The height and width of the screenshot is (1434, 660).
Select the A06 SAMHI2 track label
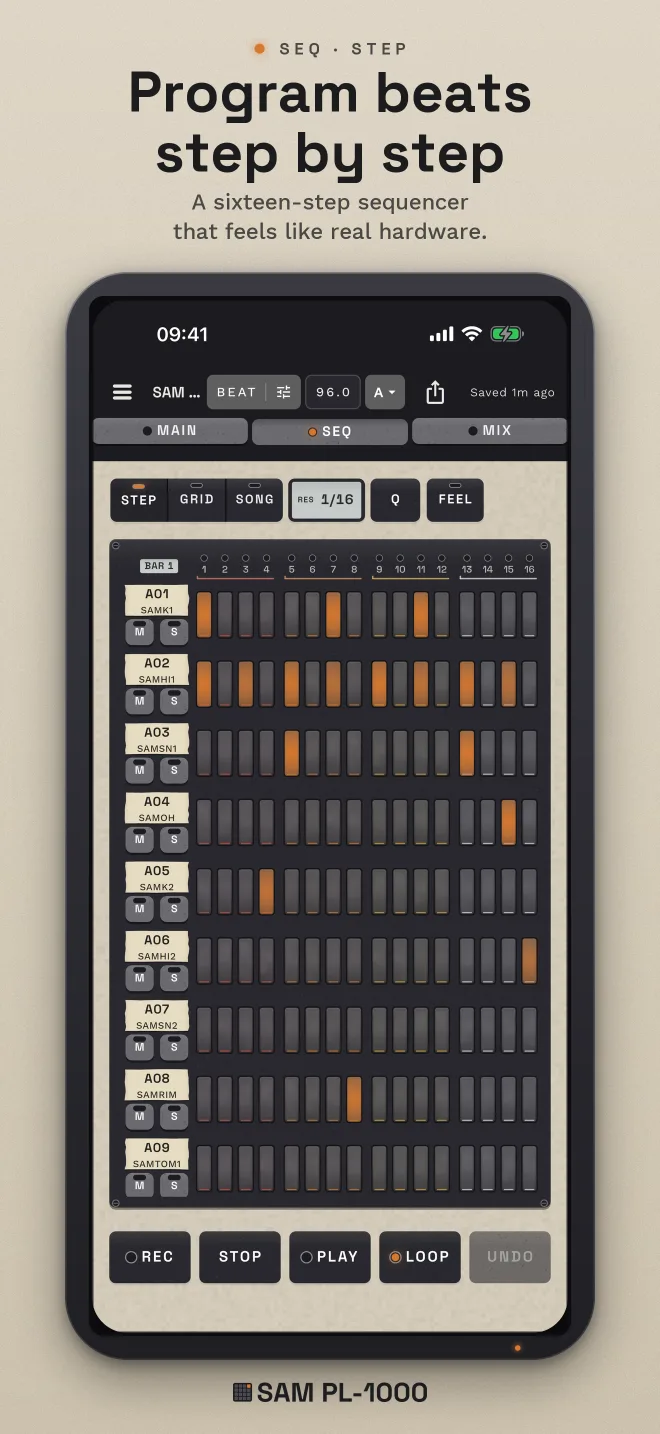(x=157, y=947)
